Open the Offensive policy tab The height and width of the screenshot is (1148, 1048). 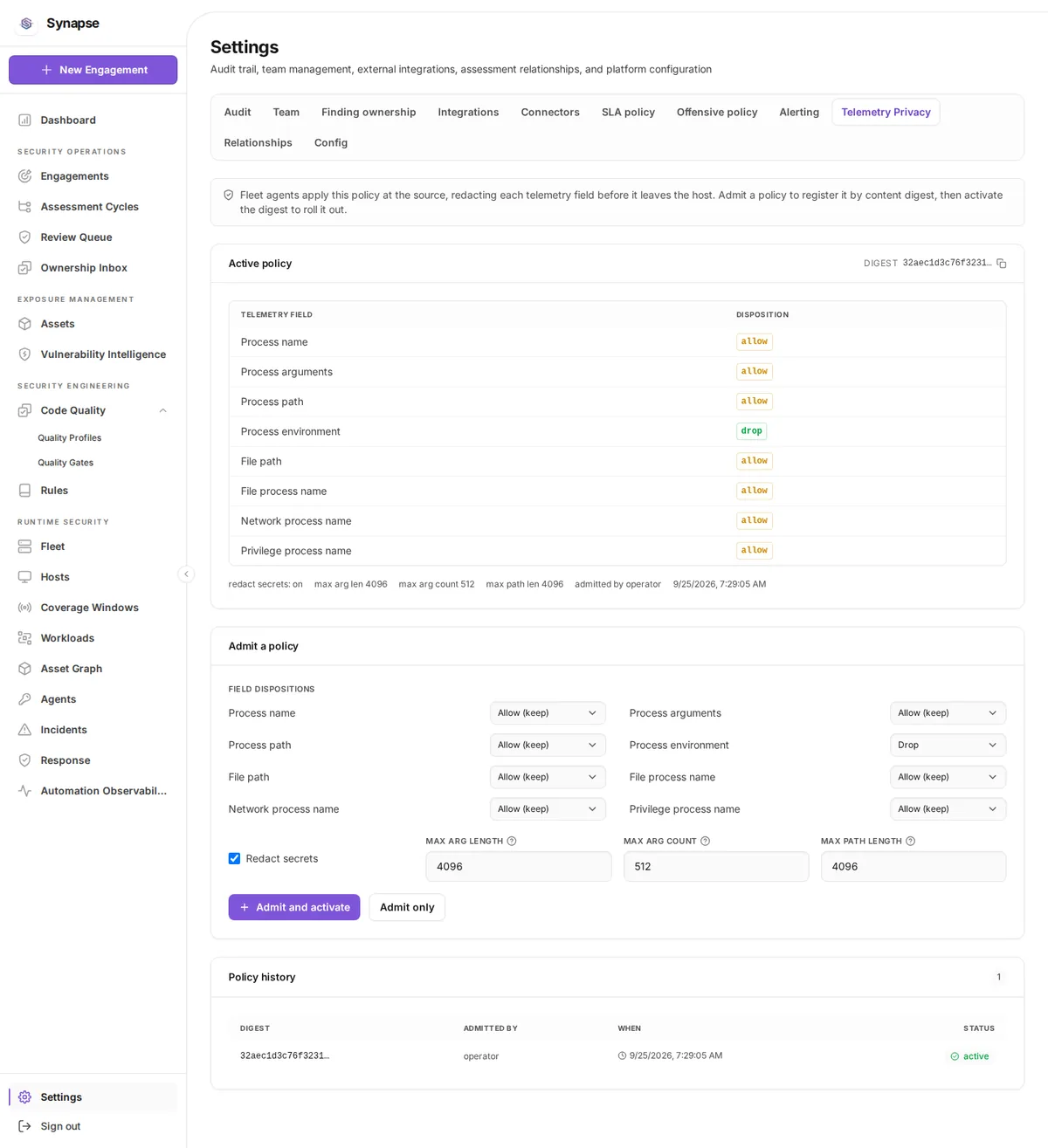717,113
